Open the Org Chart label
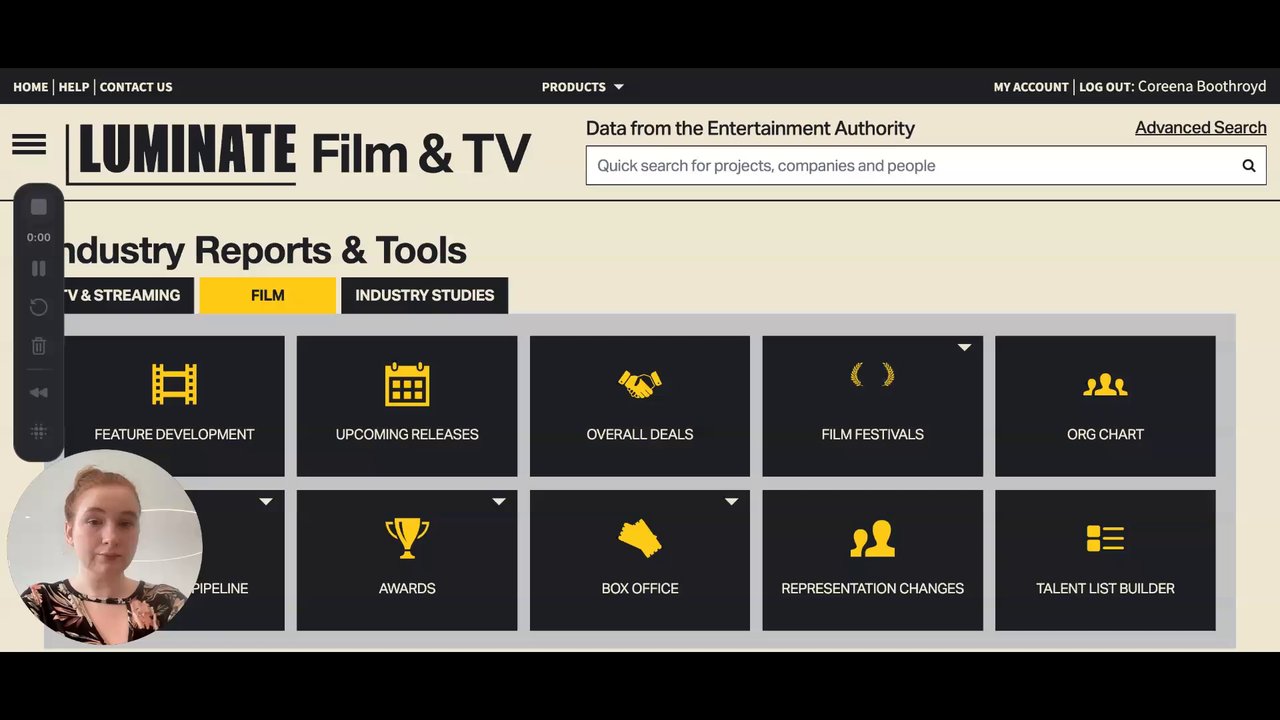1280x720 pixels. tap(1105, 434)
